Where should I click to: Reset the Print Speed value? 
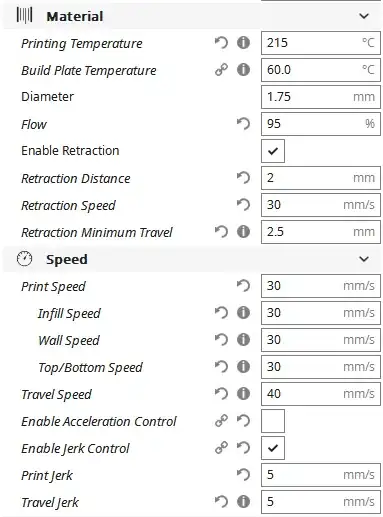pos(243,286)
